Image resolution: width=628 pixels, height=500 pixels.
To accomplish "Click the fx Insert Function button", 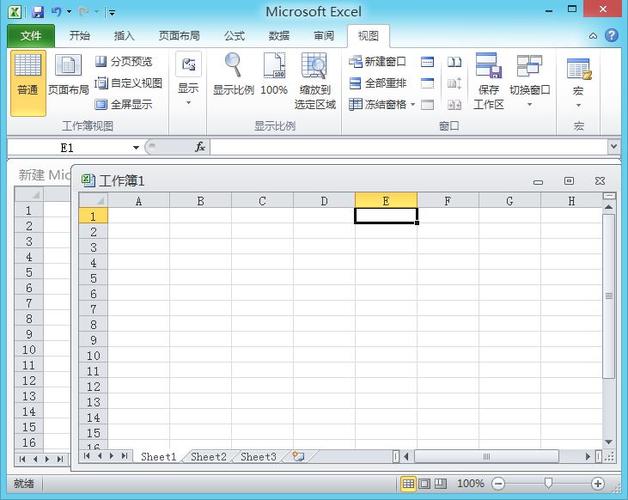I will coord(200,147).
